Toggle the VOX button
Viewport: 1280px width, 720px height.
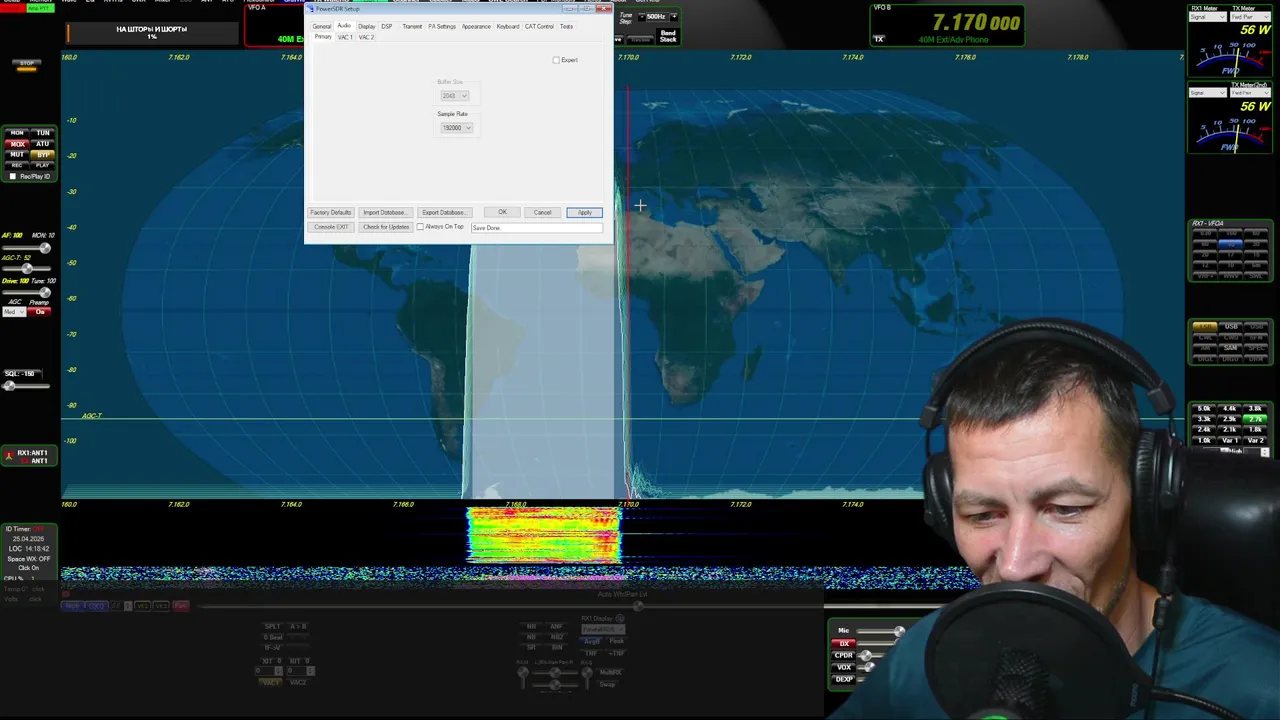tap(844, 667)
